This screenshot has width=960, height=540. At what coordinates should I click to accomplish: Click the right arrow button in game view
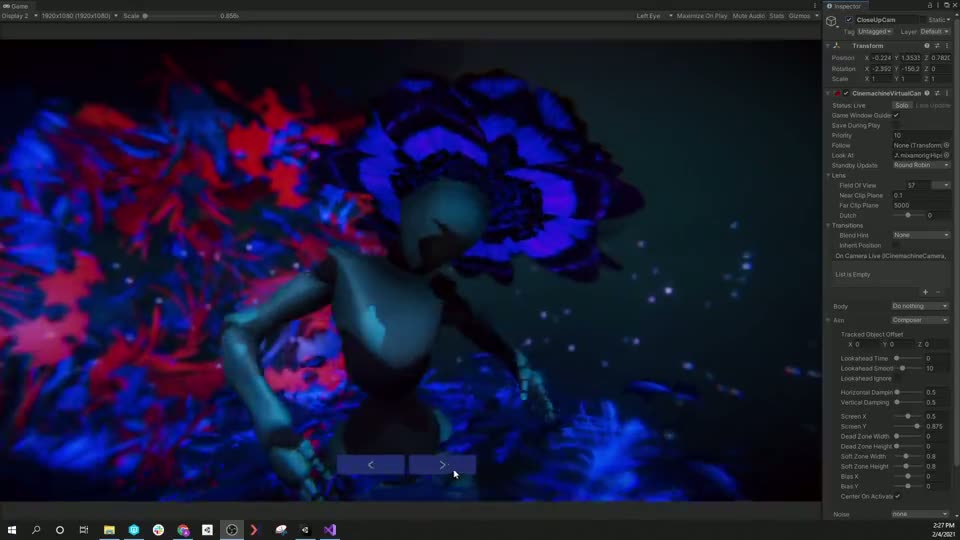[442, 465]
